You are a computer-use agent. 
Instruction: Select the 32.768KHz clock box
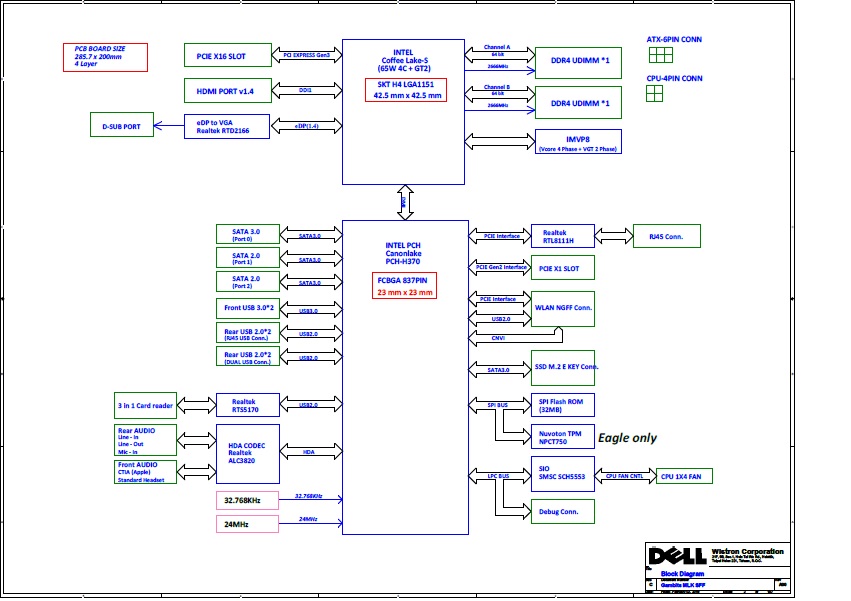244,499
